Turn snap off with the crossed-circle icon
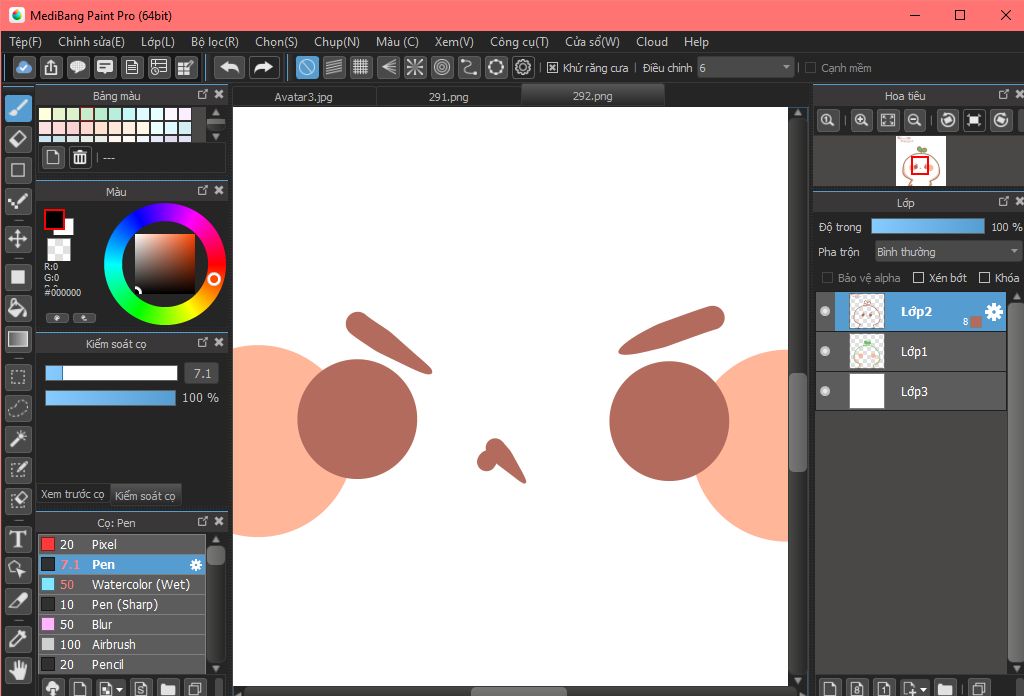Viewport: 1024px width, 696px height. pos(307,67)
